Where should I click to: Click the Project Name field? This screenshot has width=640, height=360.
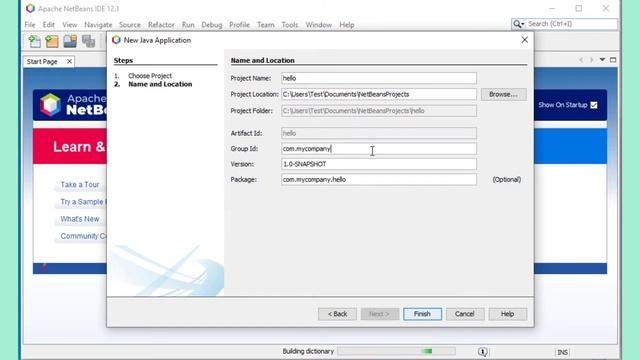point(378,78)
